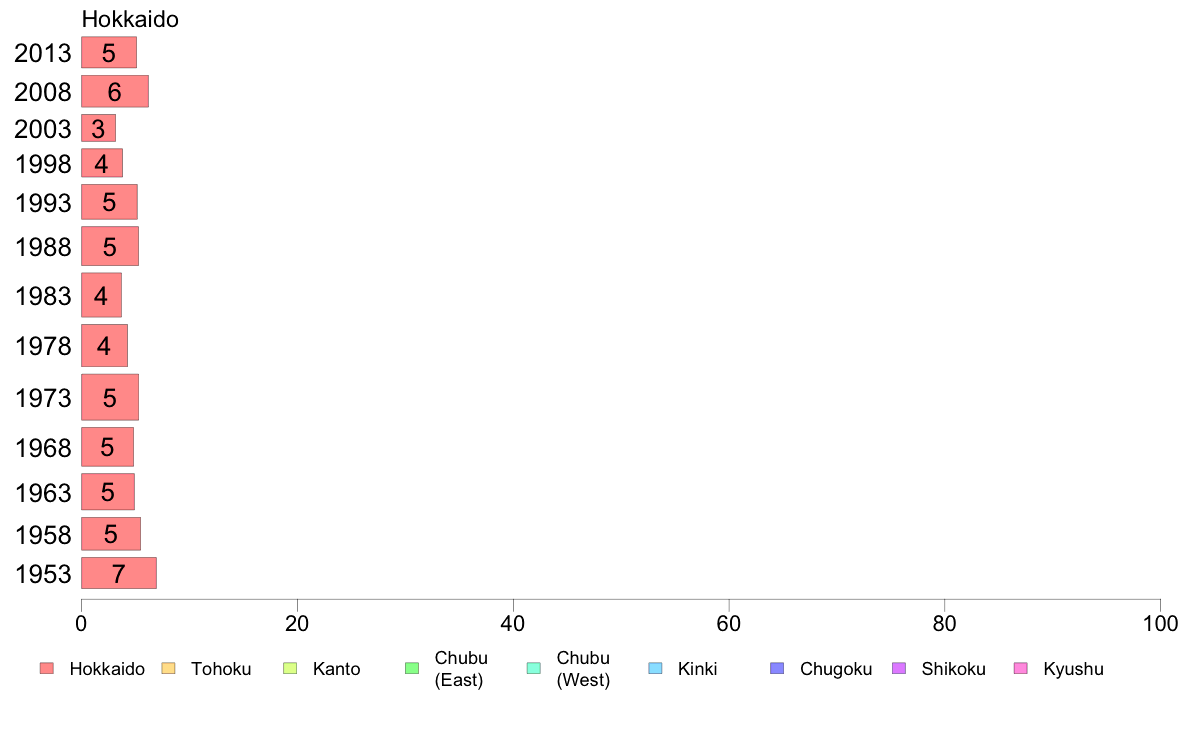This screenshot has height=736, width=1188.
Task: Select the 1973 year axis label
Action: [43, 398]
